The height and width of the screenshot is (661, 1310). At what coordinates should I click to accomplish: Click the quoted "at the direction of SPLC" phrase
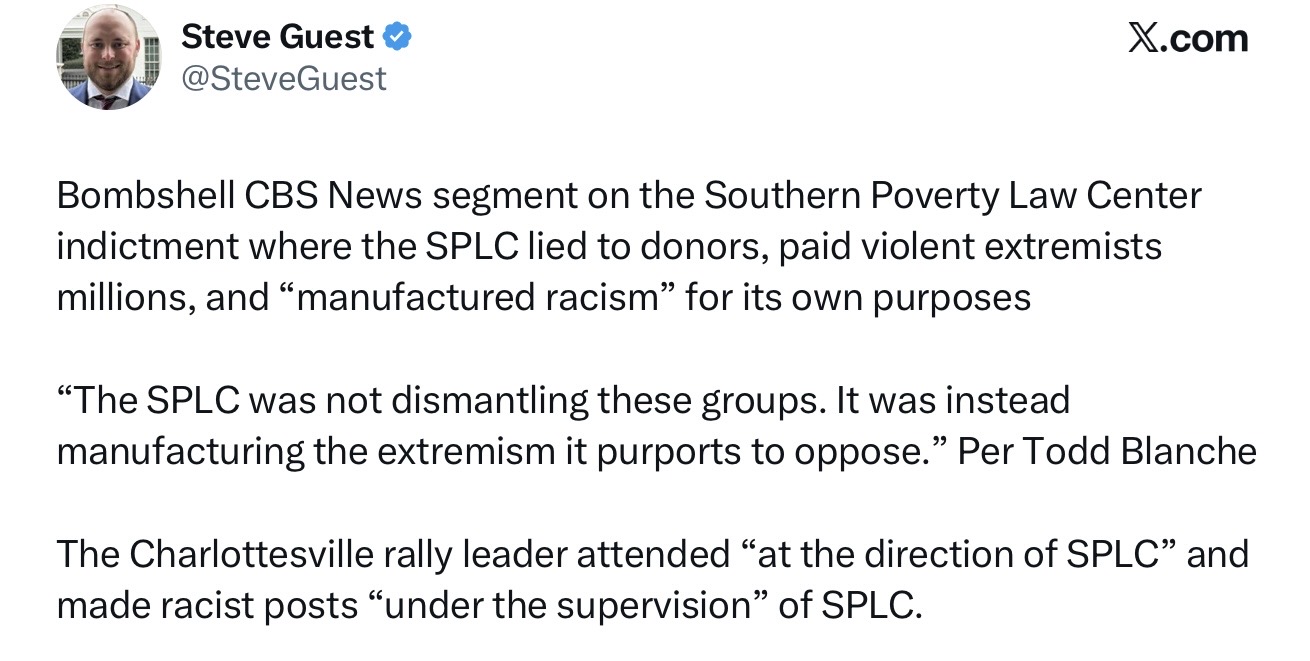[x=956, y=554]
